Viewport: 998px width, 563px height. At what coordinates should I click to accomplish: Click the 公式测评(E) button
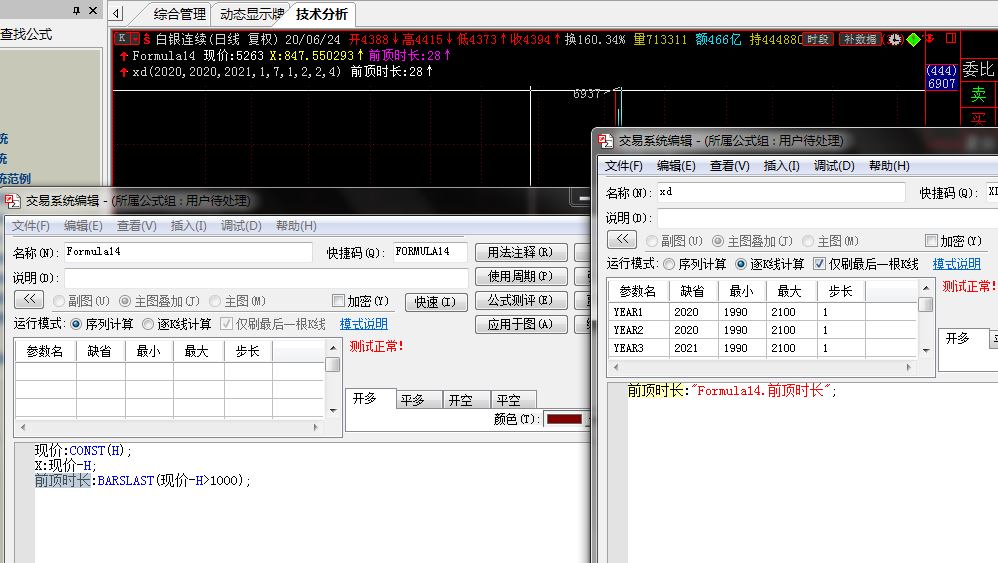(x=520, y=300)
